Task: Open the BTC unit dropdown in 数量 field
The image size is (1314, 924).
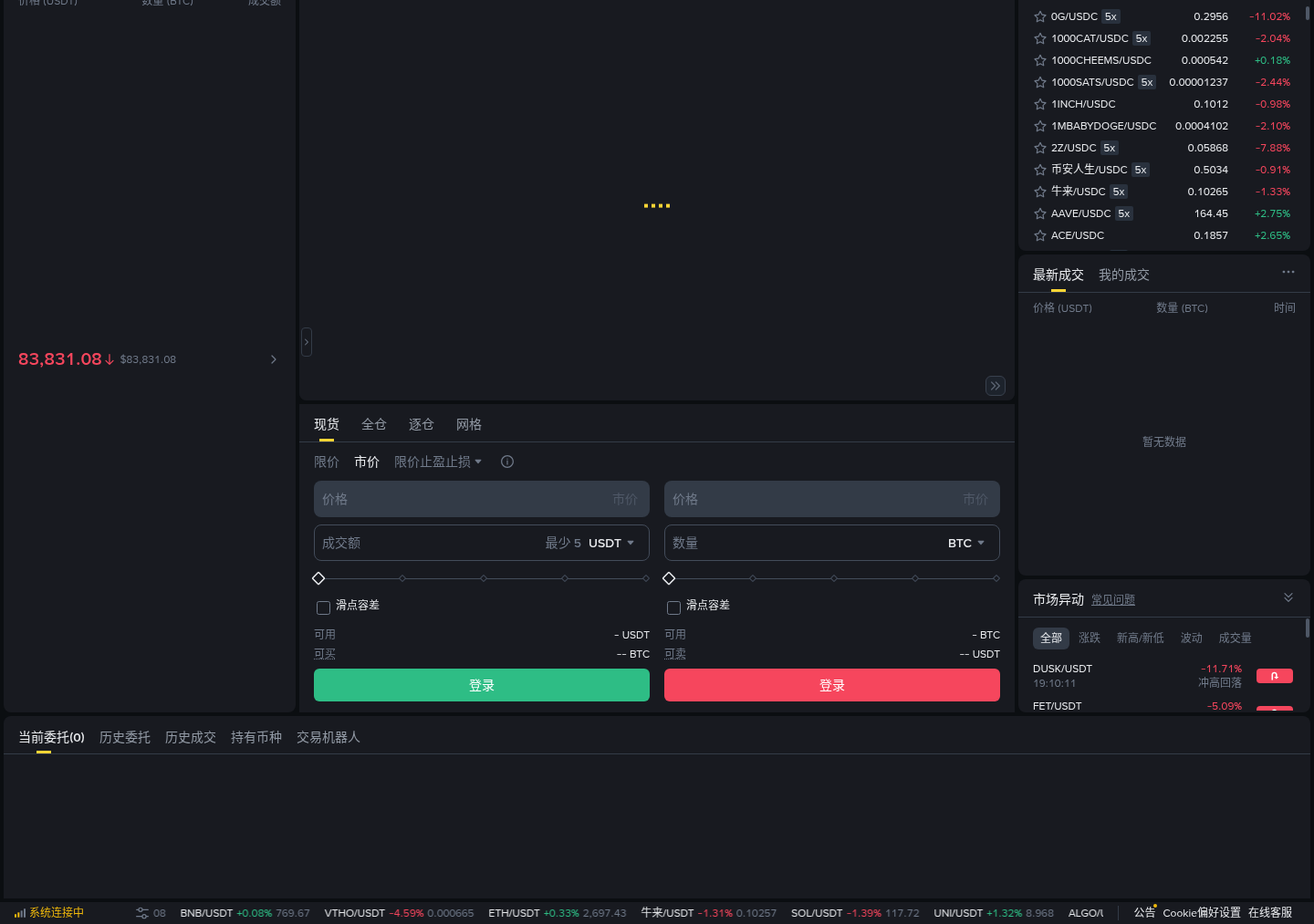Action: coord(966,543)
